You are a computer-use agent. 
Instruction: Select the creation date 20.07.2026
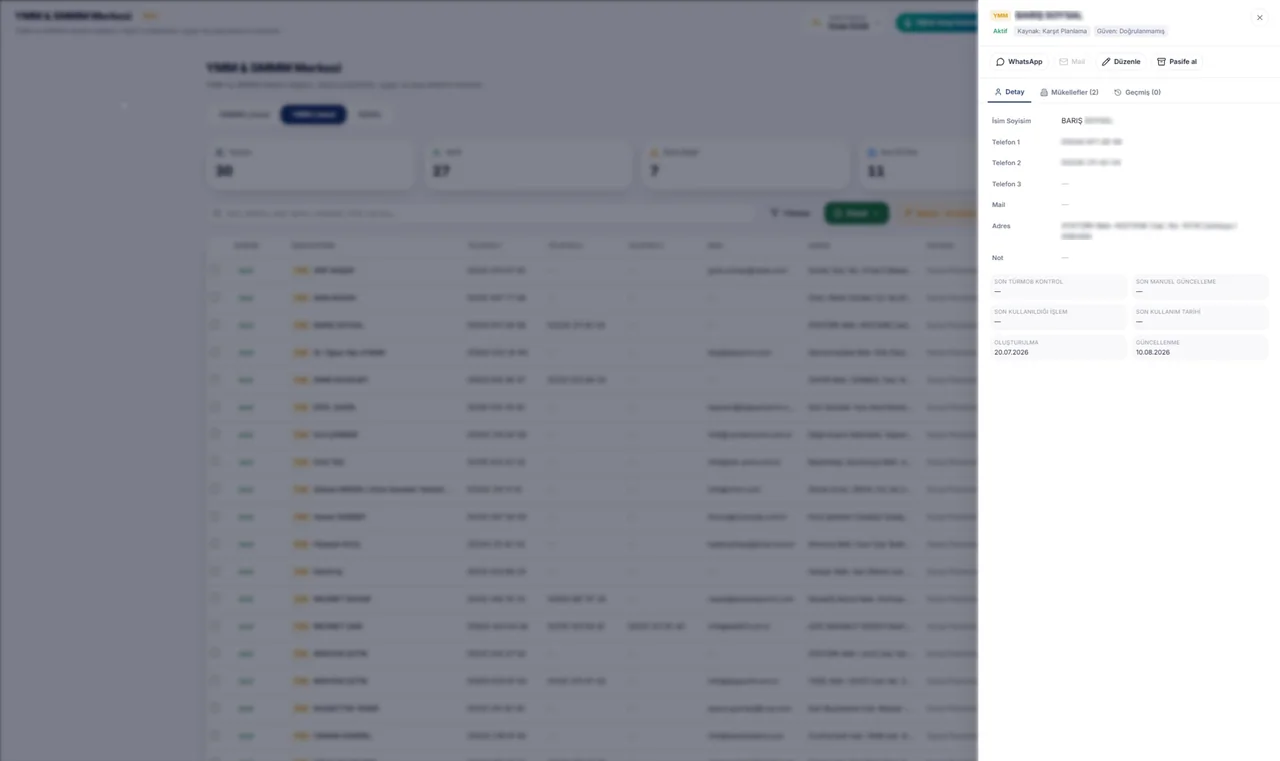tap(1011, 352)
